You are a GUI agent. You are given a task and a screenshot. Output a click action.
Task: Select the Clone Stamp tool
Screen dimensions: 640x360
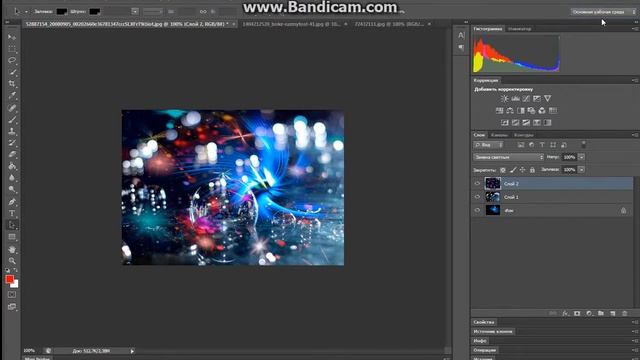[x=12, y=131]
